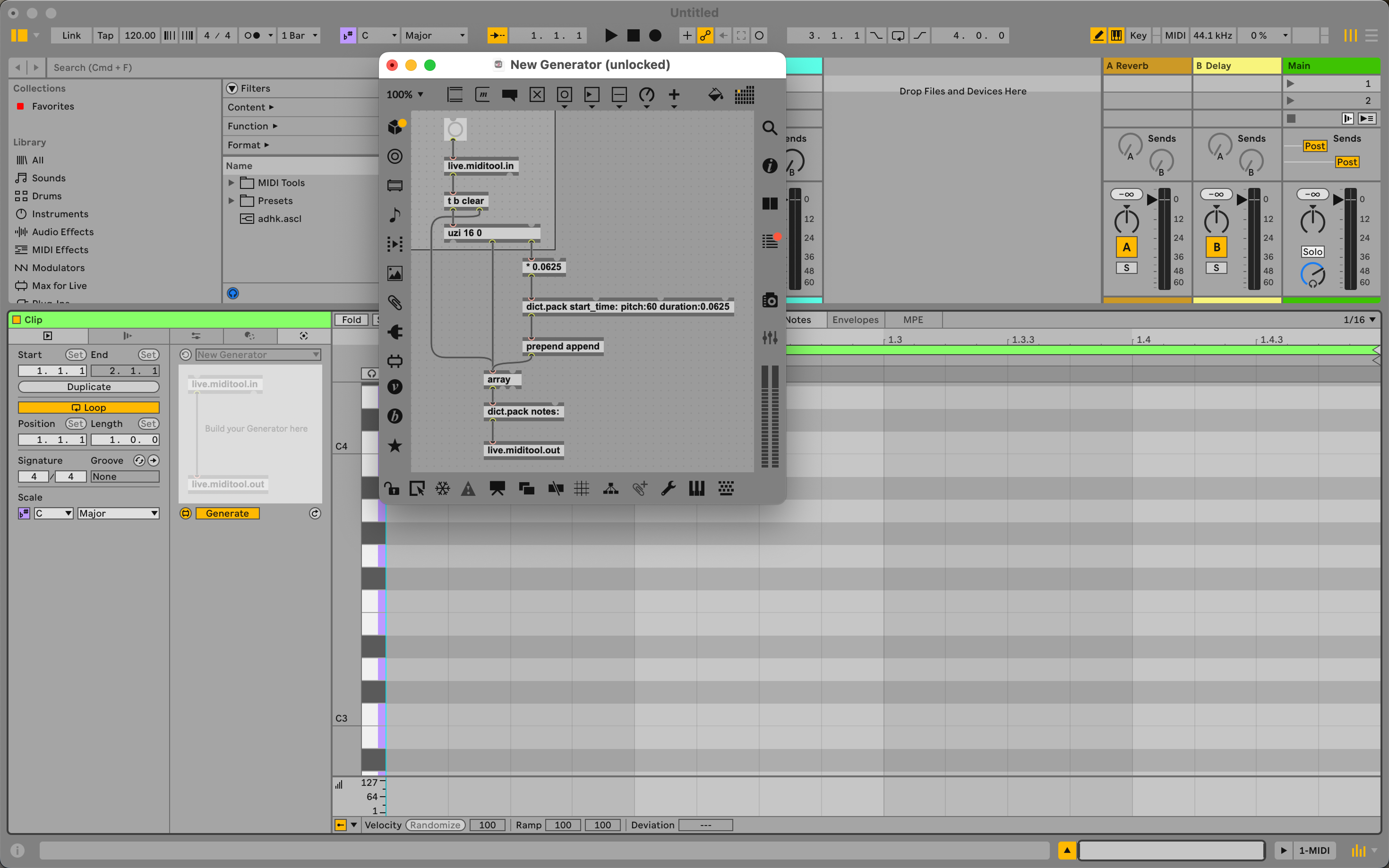Image resolution: width=1389 pixels, height=868 pixels.
Task: Toggle the snowflake freeze icon in Max
Action: coord(443,489)
